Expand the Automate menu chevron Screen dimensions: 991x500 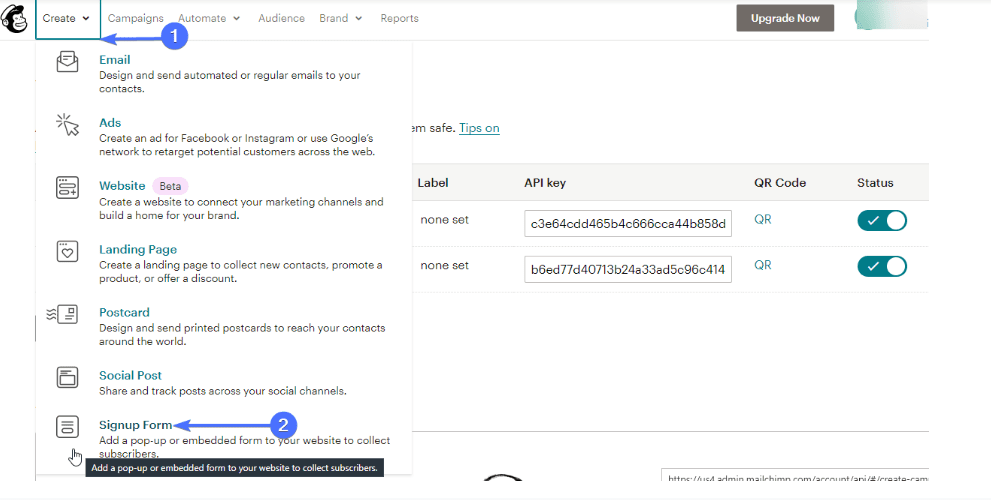(x=237, y=18)
